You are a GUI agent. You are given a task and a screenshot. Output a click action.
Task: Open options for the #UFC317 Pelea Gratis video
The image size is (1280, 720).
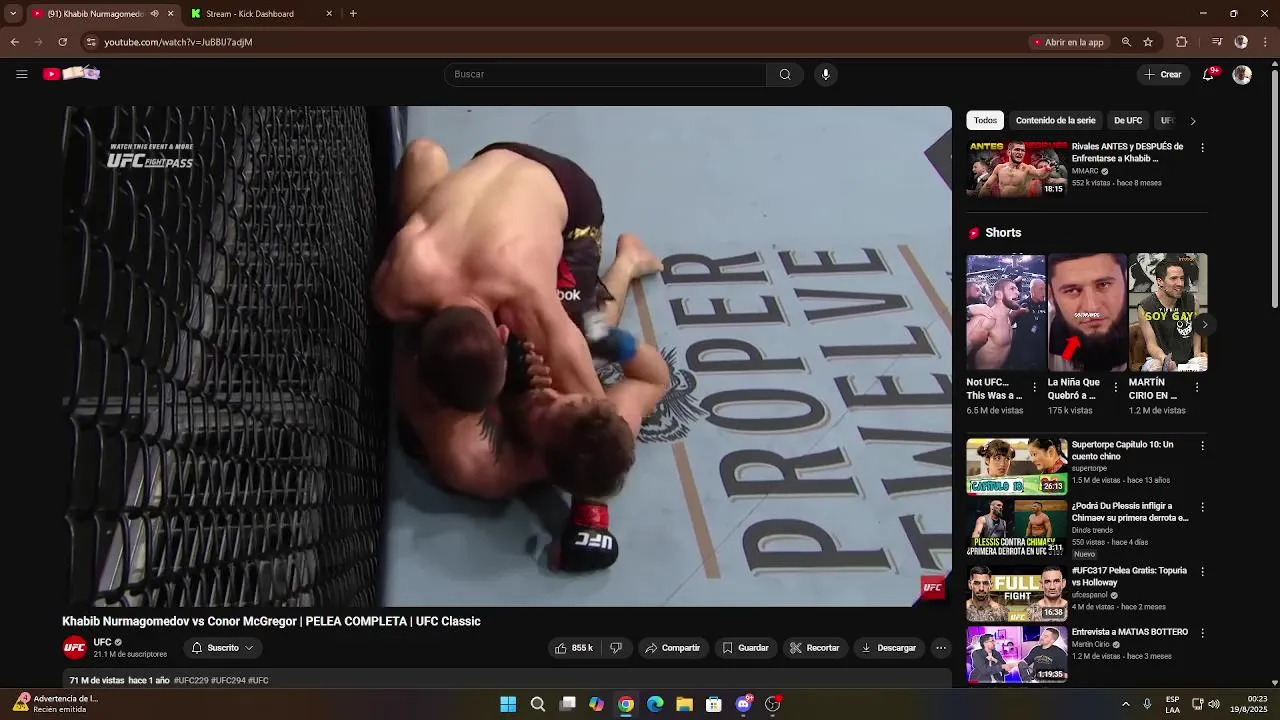click(x=1202, y=571)
